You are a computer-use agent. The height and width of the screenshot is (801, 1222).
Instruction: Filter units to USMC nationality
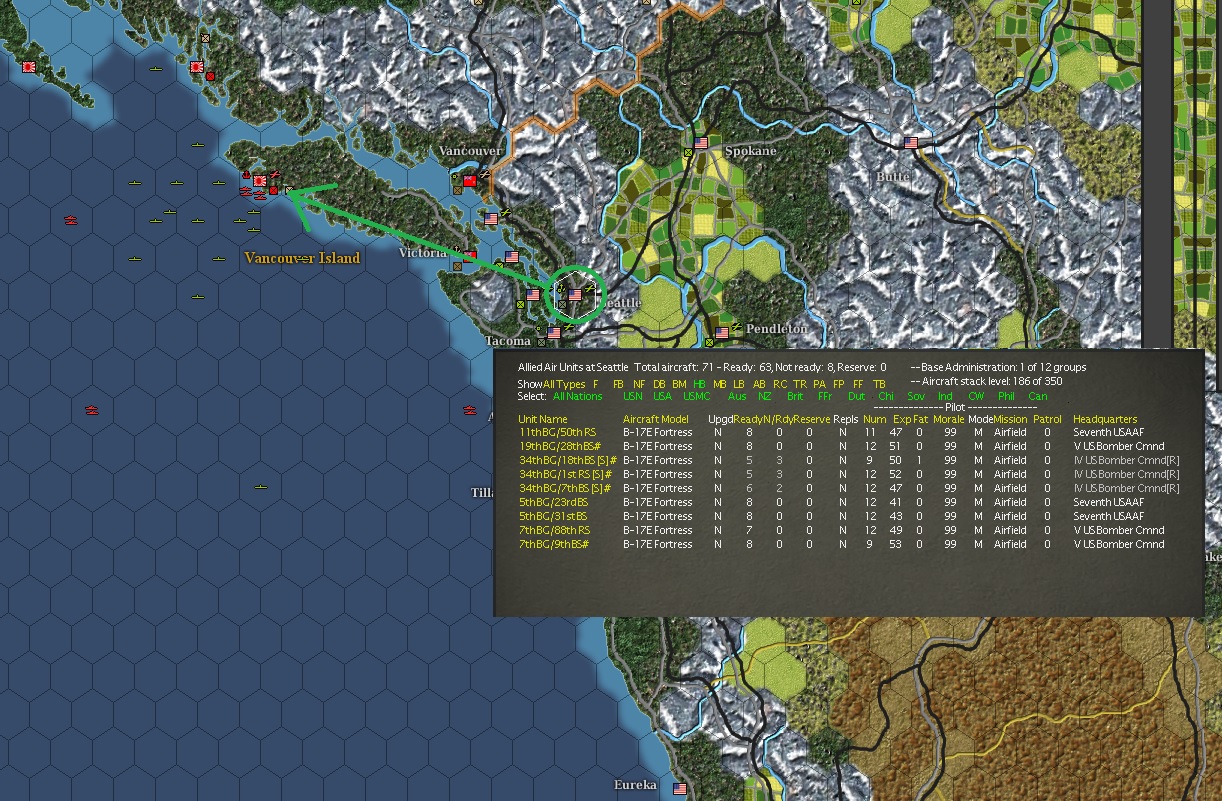point(697,396)
